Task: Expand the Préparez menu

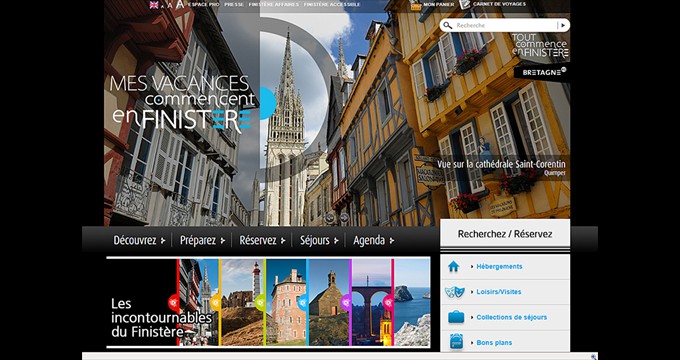Action: tap(203, 240)
